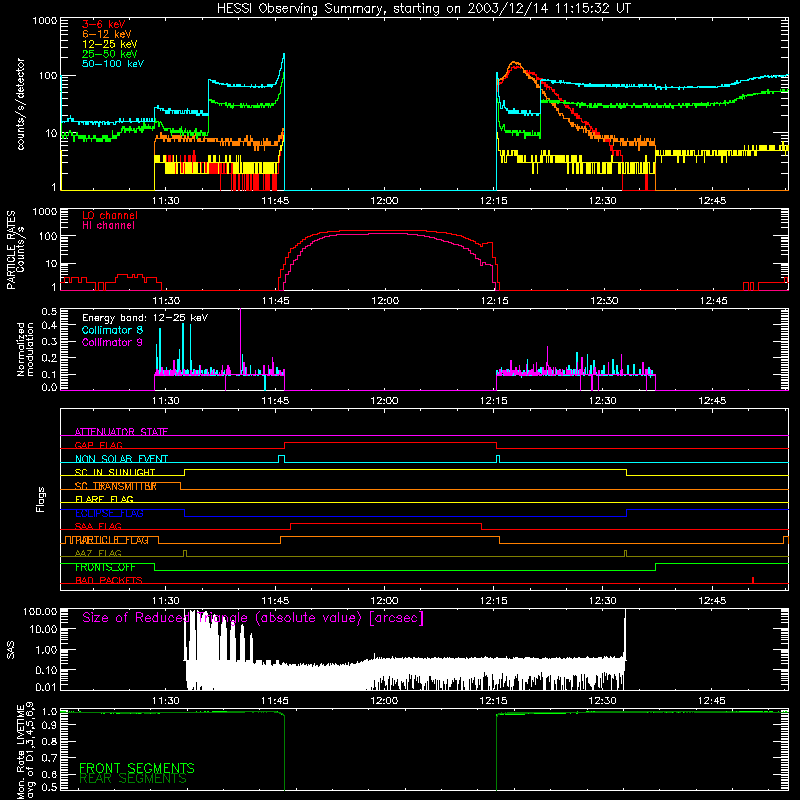Image resolution: width=800 pixels, height=800 pixels.
Task: Click the raised red GAP_FLAG segment
Action: click(390, 442)
